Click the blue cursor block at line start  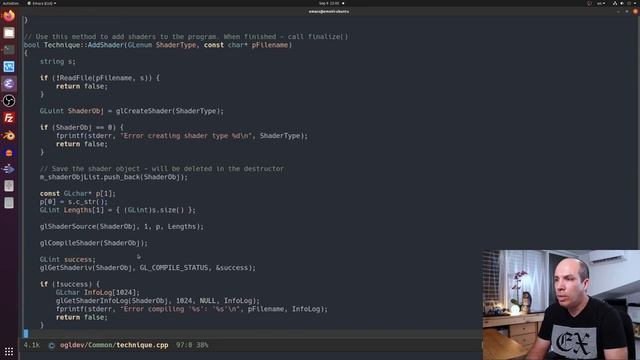[26, 333]
